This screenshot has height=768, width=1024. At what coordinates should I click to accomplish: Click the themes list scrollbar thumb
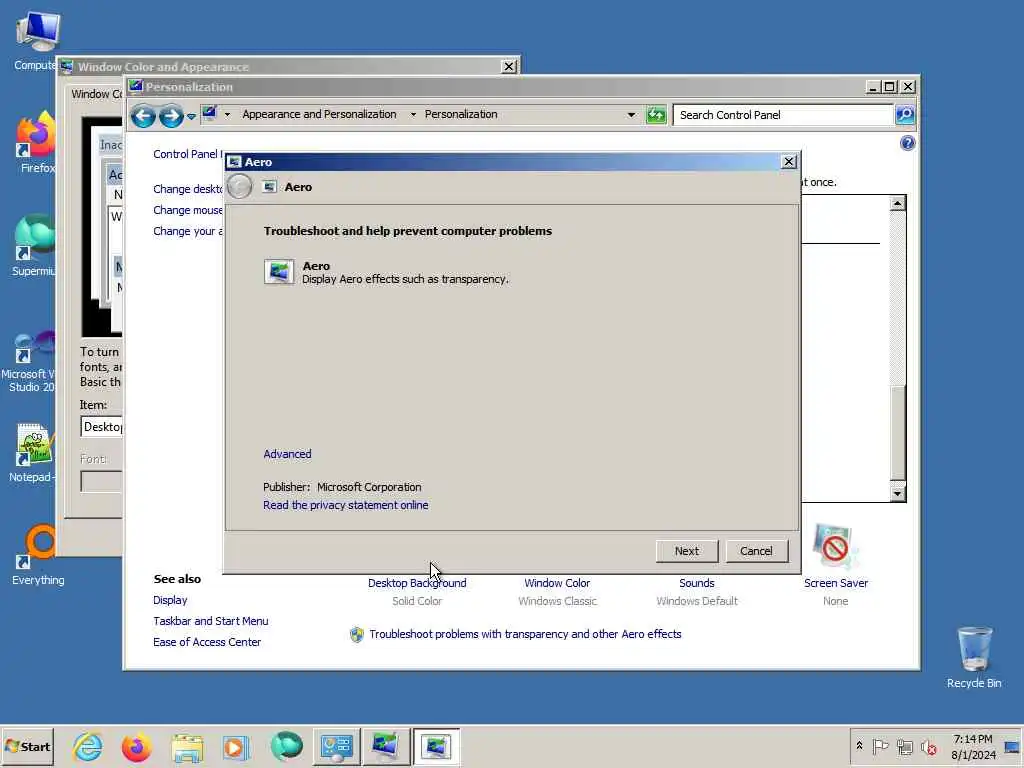coord(897,432)
